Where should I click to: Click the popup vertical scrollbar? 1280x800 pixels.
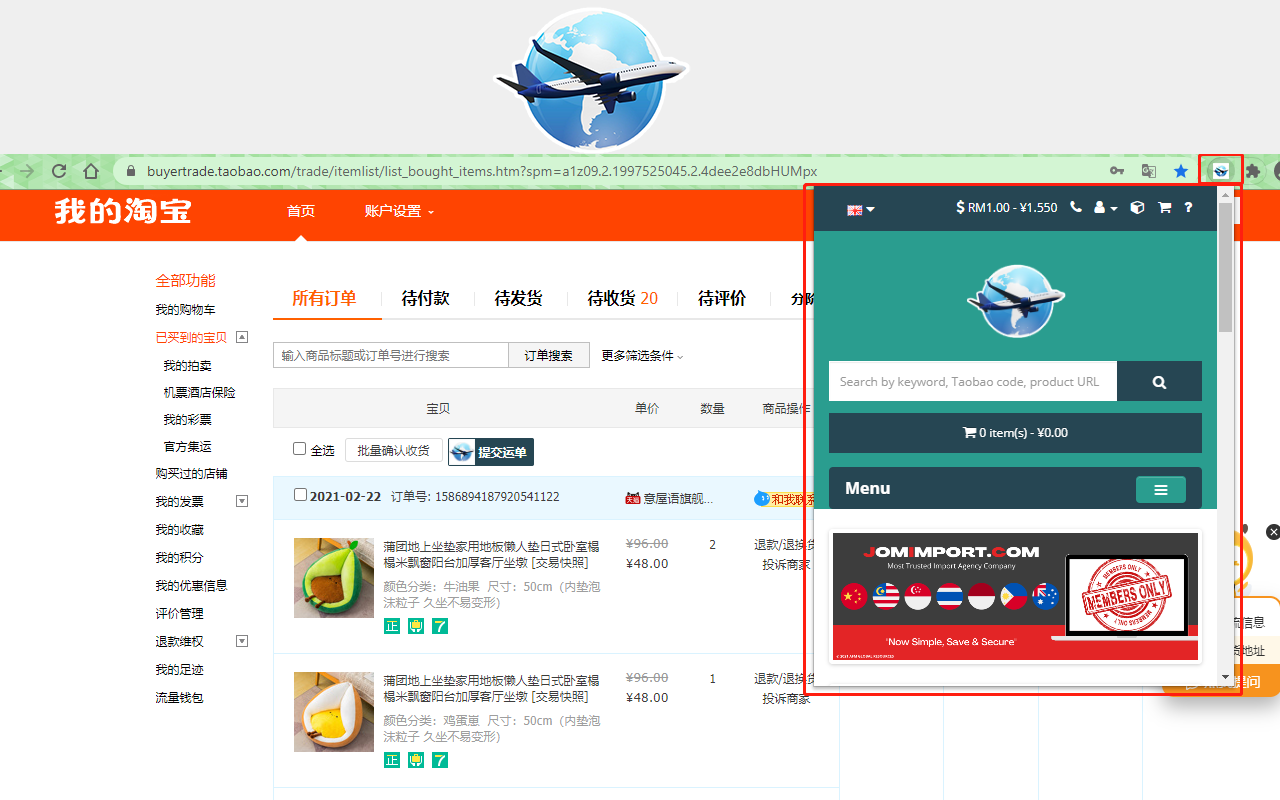tap(1225, 267)
